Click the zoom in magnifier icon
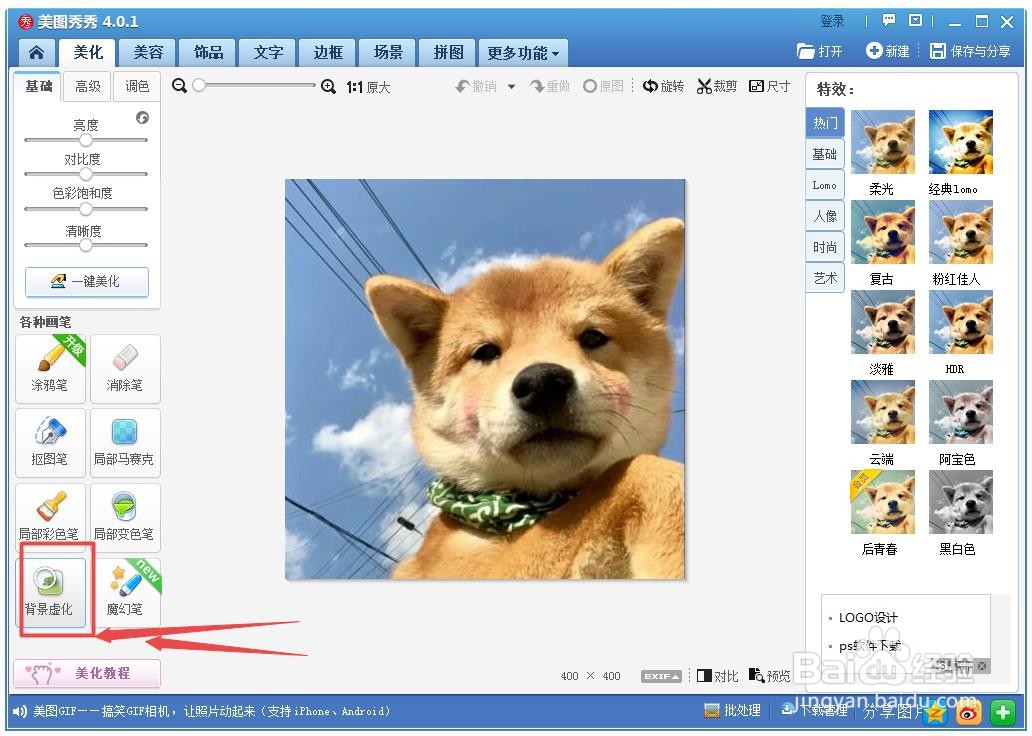This screenshot has width=1032, height=736. (328, 86)
